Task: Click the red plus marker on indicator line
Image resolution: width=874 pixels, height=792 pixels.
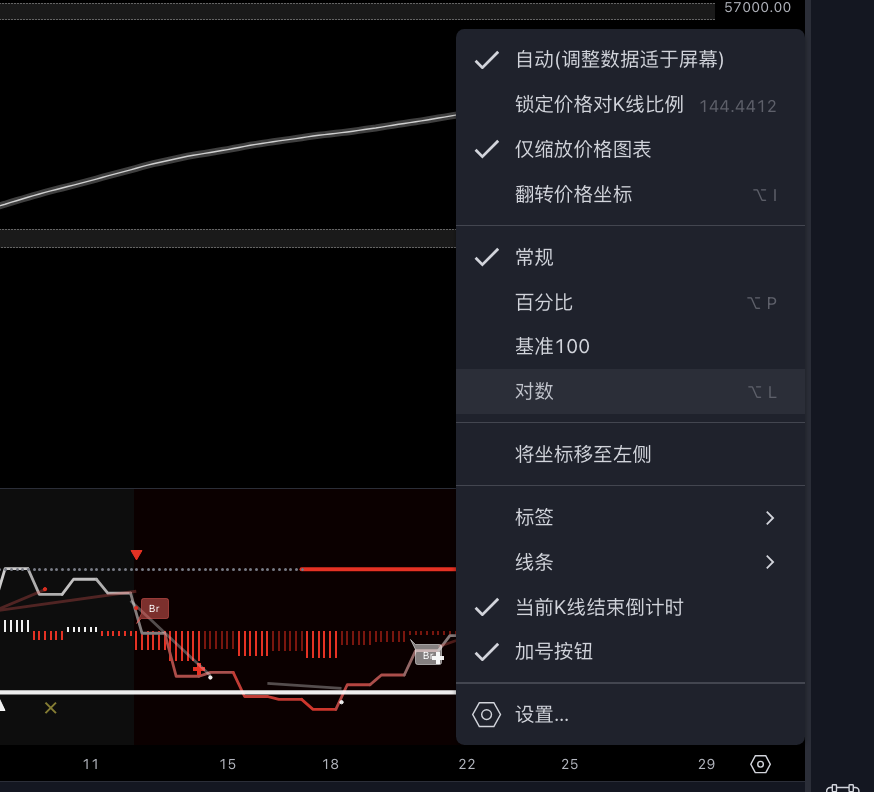Action: [x=199, y=669]
